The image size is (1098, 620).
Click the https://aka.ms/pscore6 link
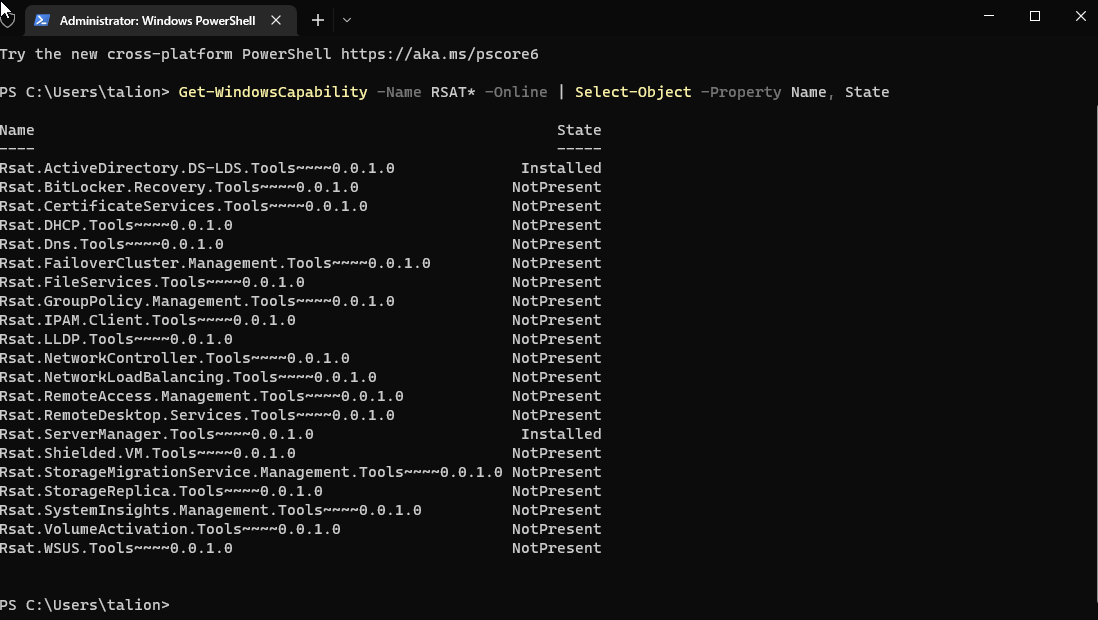[439, 54]
